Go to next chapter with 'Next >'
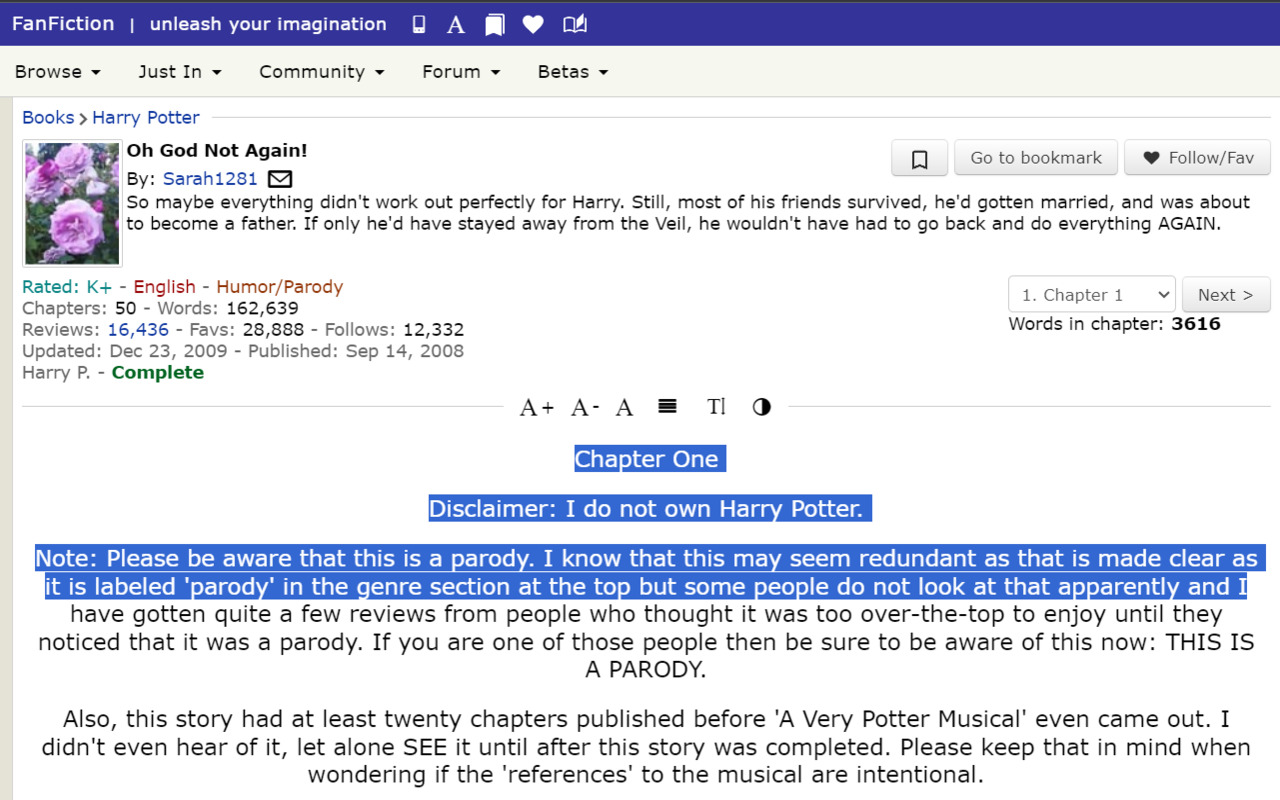1280x800 pixels. [x=1226, y=295]
